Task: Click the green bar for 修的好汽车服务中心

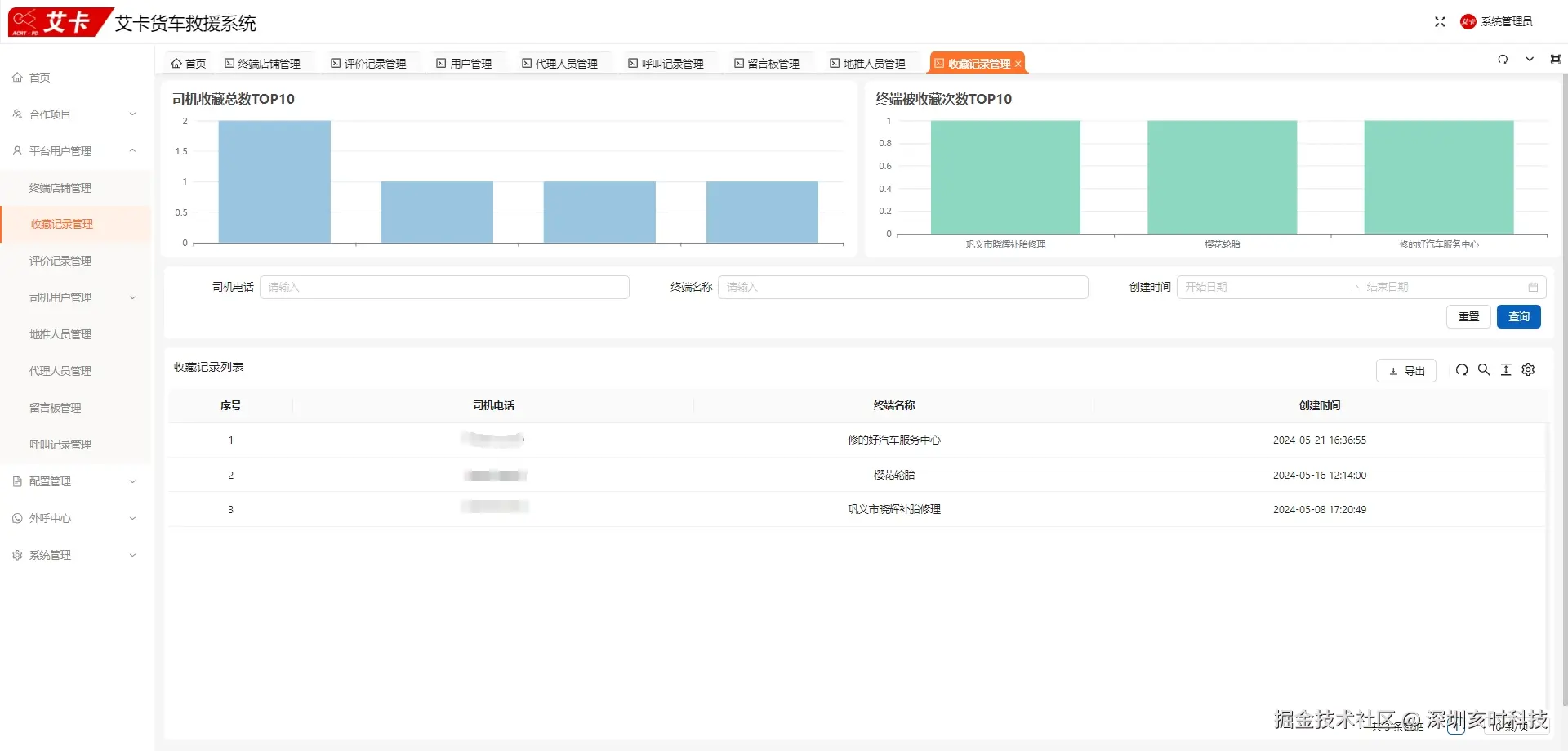Action: pyautogui.click(x=1438, y=177)
